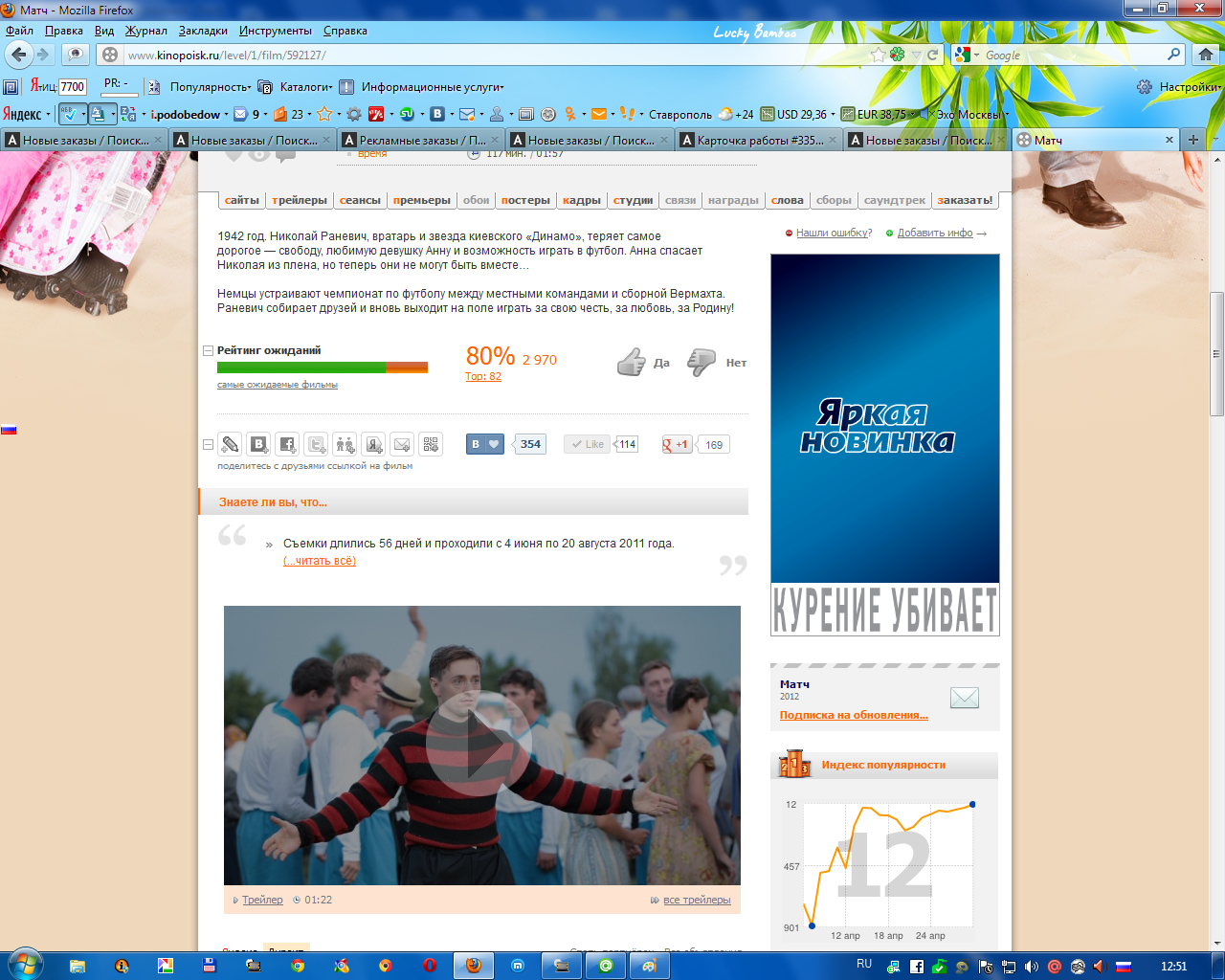The width and height of the screenshot is (1225, 980).
Task: Open i.podobedow account dropdown
Action: (189, 114)
